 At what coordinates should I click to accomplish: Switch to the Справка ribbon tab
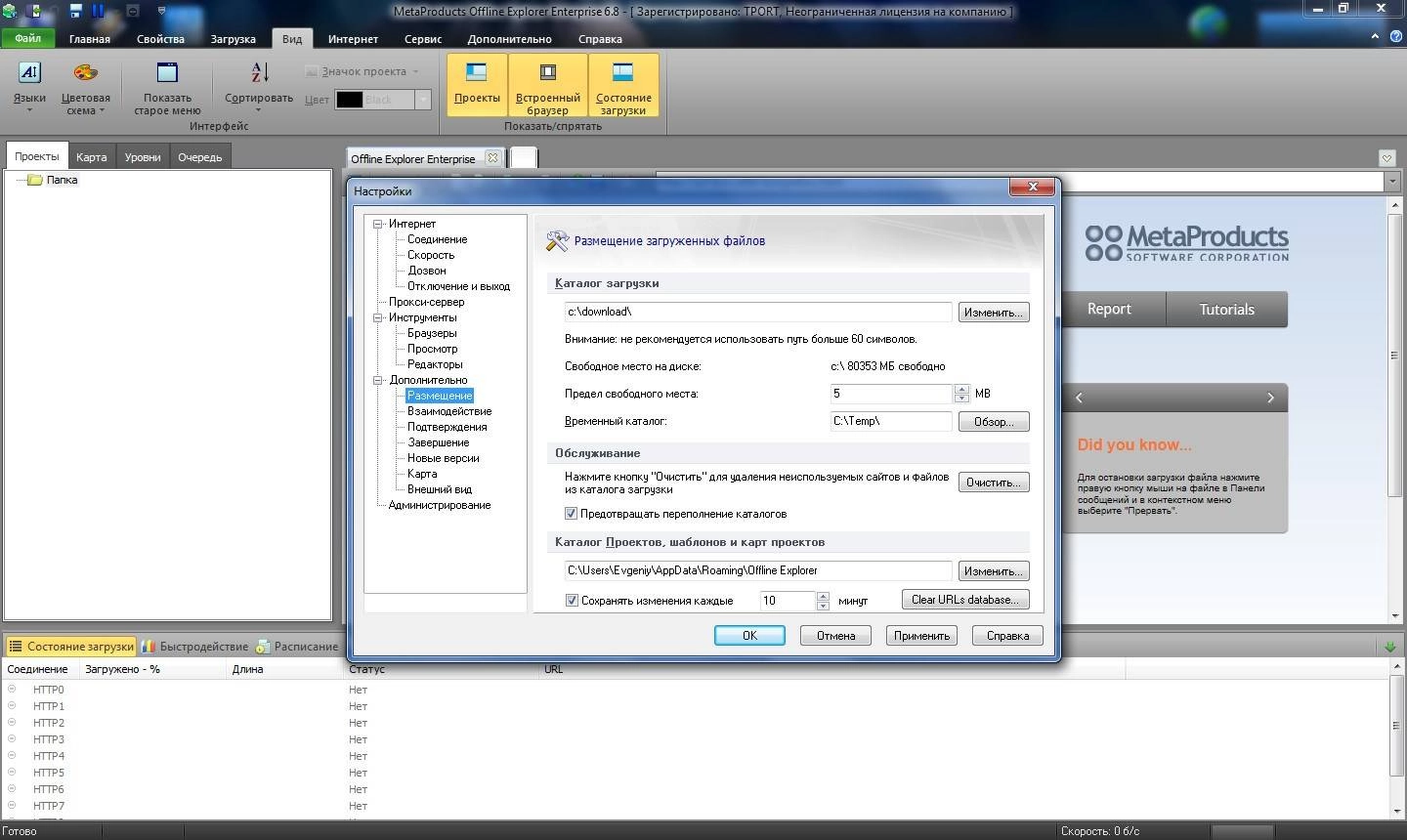(600, 39)
